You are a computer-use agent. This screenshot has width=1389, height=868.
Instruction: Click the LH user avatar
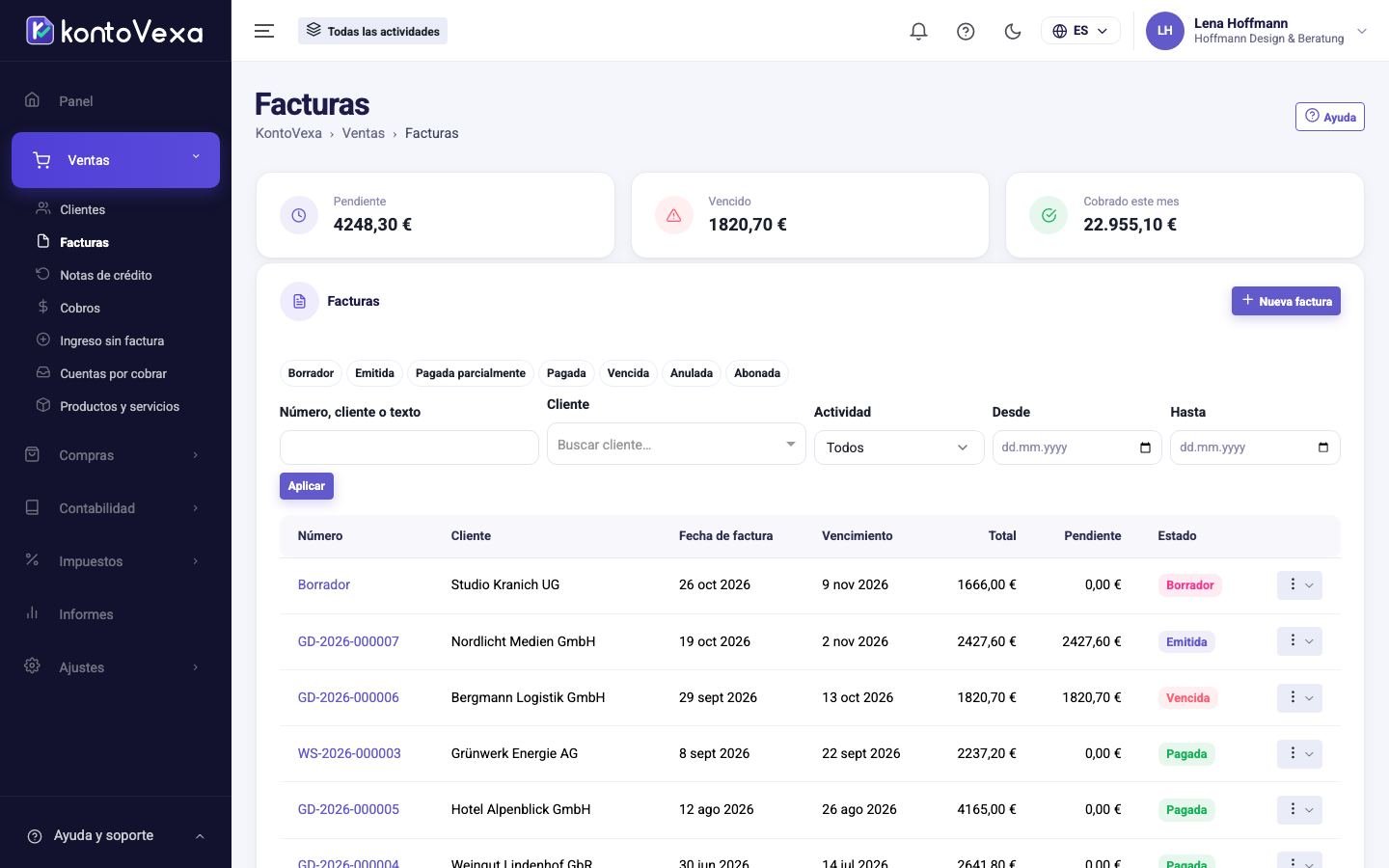(1164, 31)
